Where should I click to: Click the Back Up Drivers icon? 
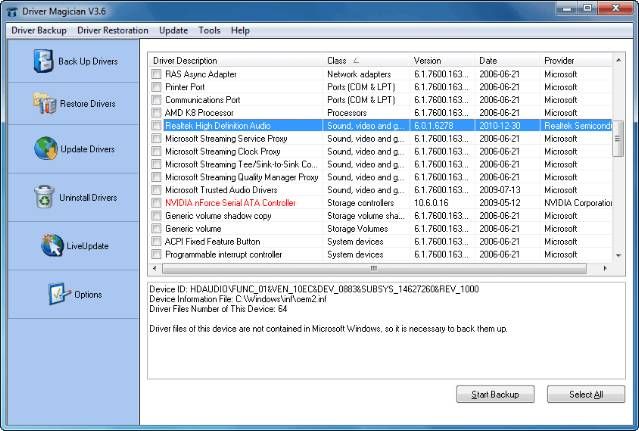coord(44,61)
